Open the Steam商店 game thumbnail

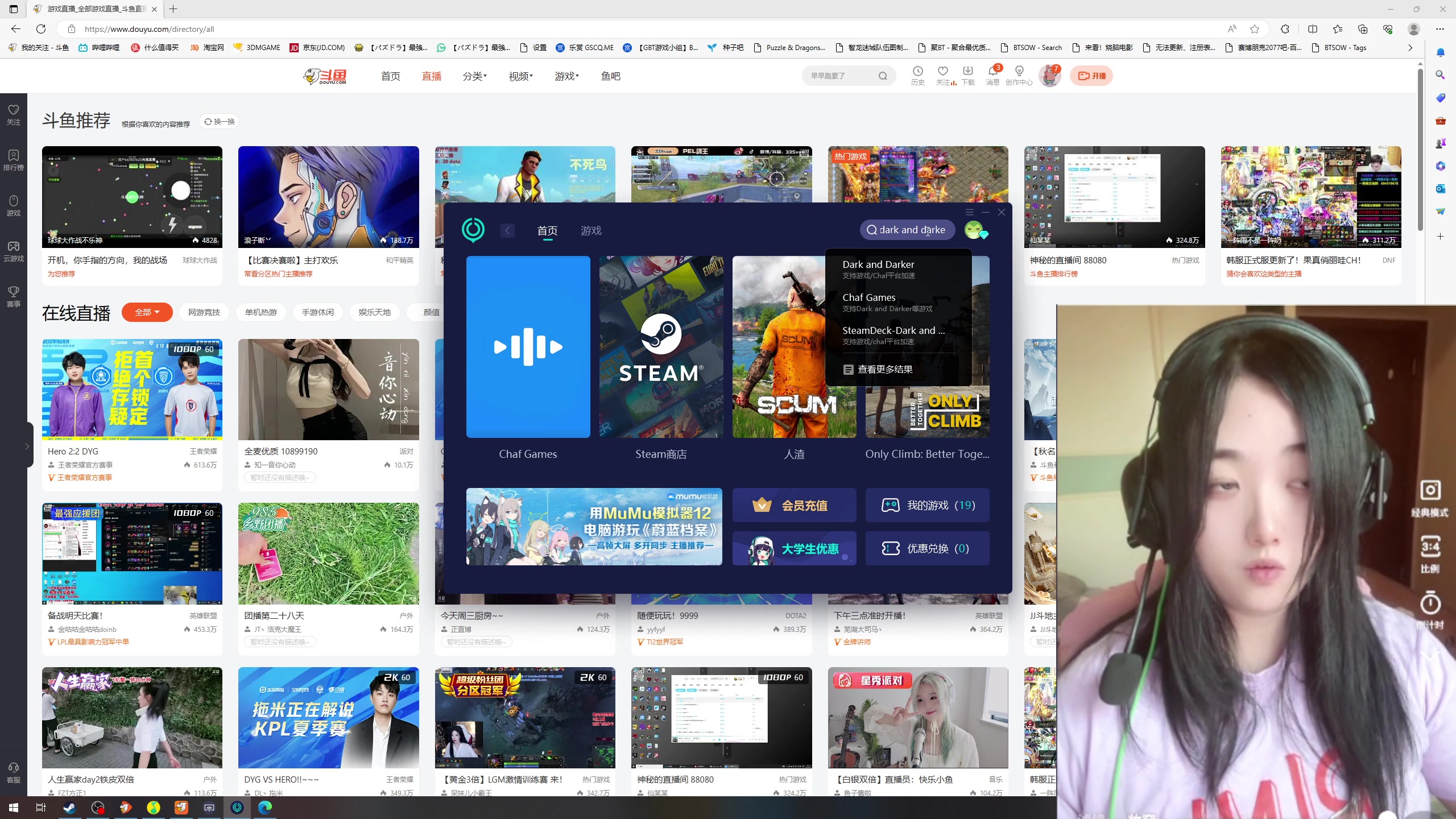(661, 347)
